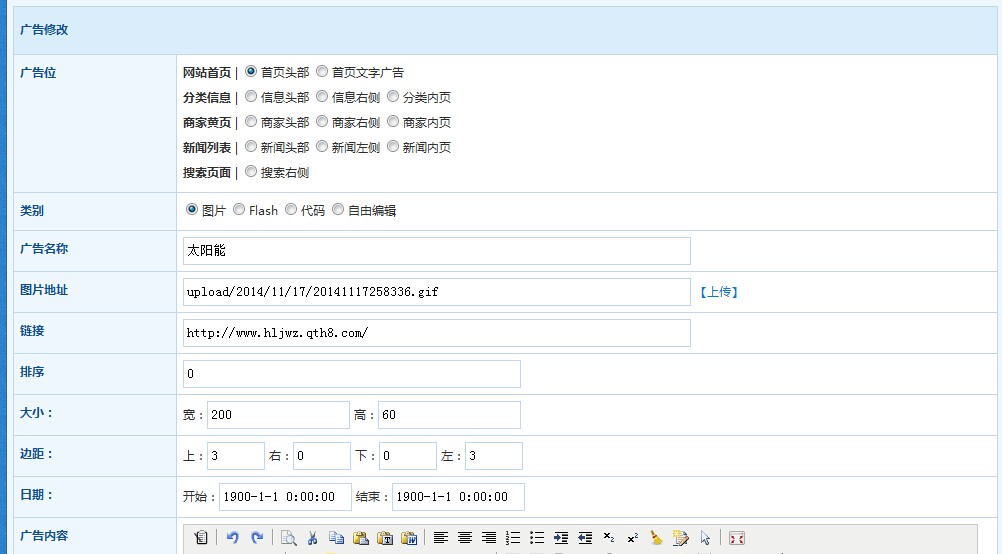Focus the 链接 URL input field
1002x554 pixels.
point(436,333)
